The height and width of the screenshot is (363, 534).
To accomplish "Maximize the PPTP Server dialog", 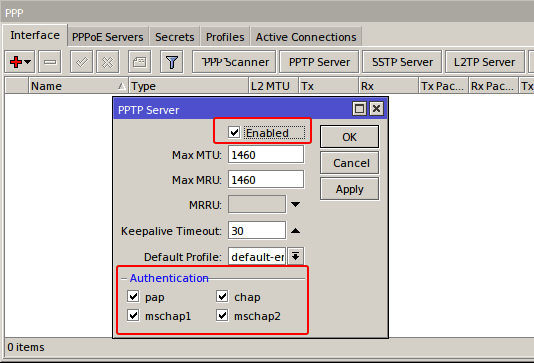I will (359, 109).
